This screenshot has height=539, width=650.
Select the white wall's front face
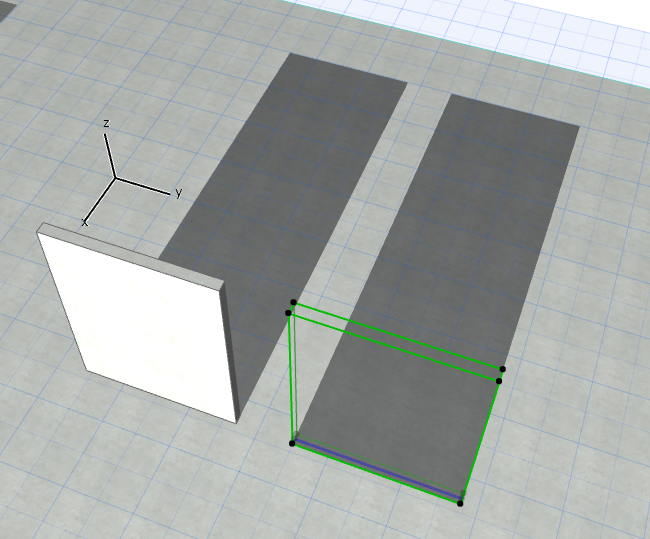tap(138, 327)
